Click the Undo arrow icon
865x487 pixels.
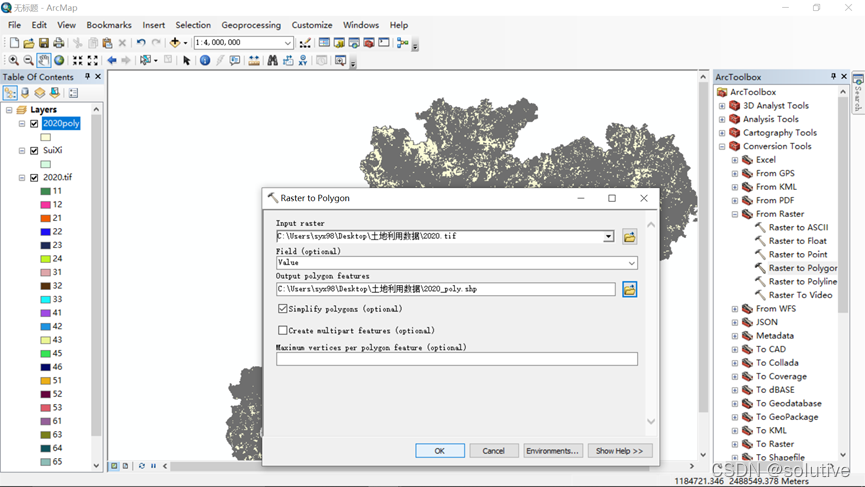[x=141, y=42]
